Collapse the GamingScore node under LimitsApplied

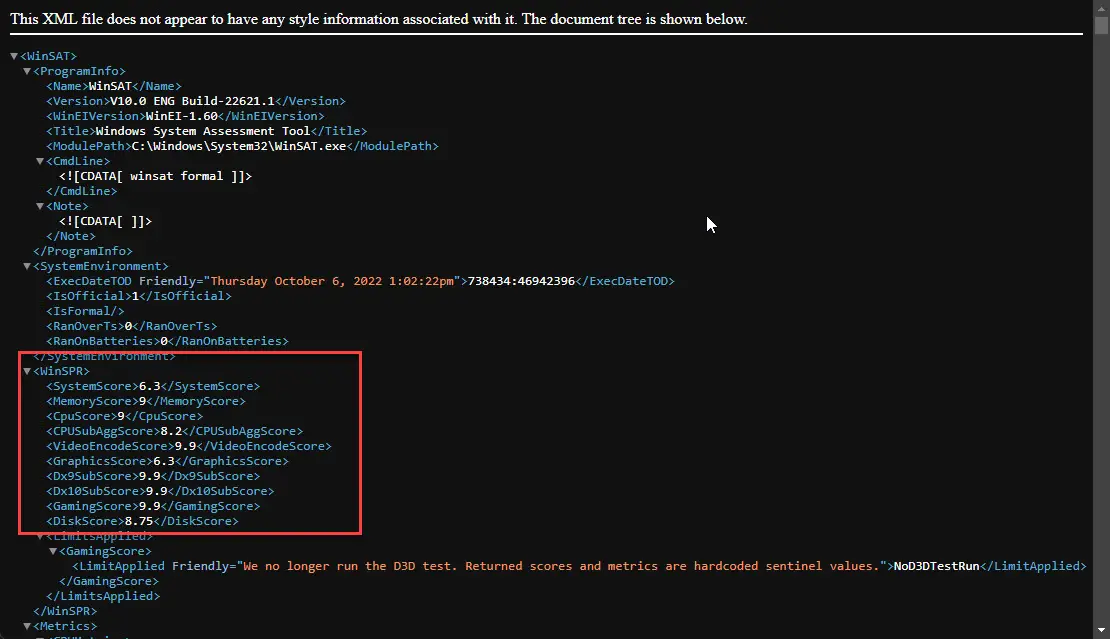[53, 551]
